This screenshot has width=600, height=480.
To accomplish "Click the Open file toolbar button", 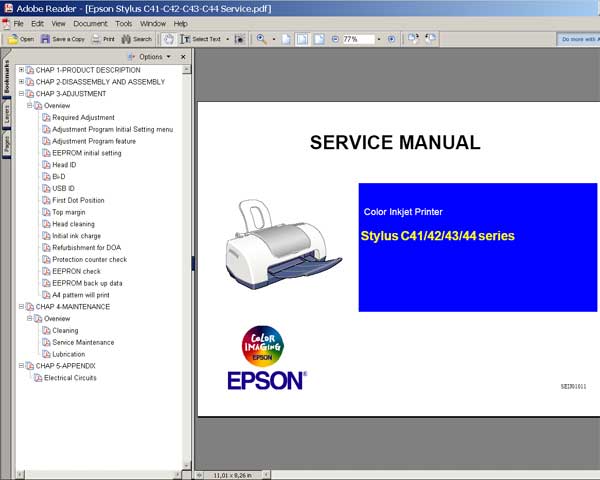I will click(20, 39).
